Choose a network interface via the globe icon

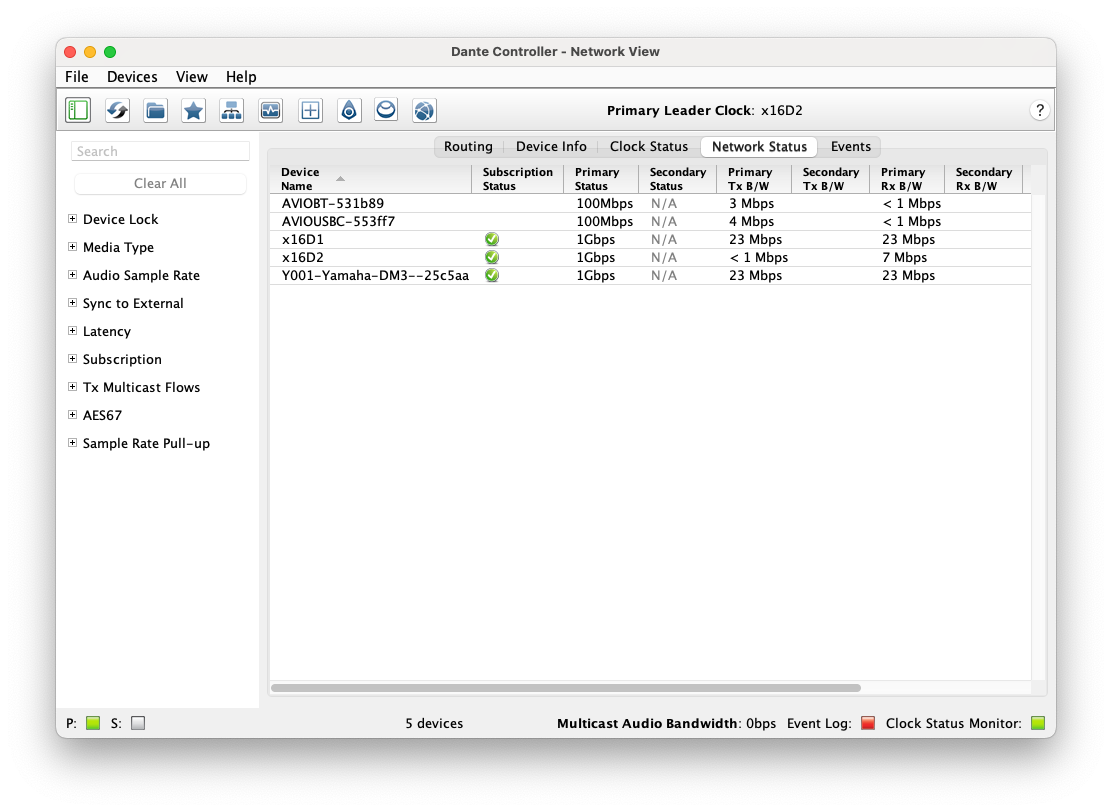click(424, 110)
